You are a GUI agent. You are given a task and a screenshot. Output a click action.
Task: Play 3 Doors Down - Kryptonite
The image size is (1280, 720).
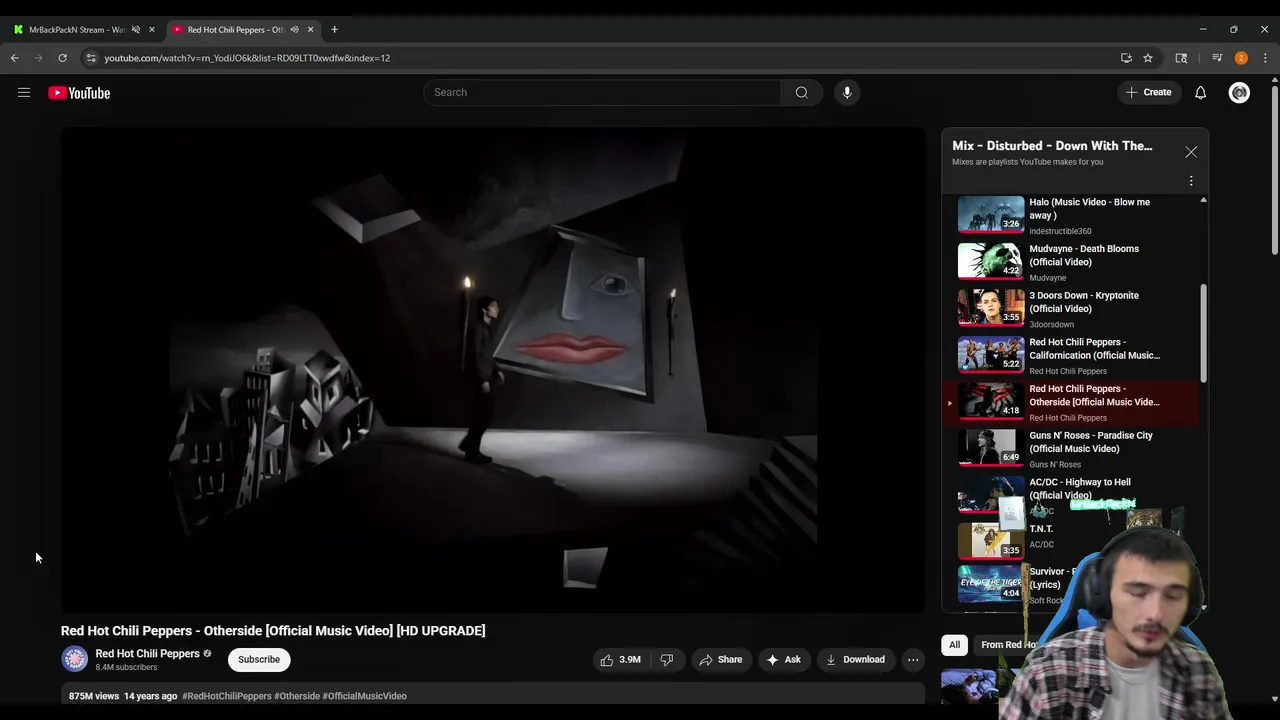click(x=1070, y=309)
